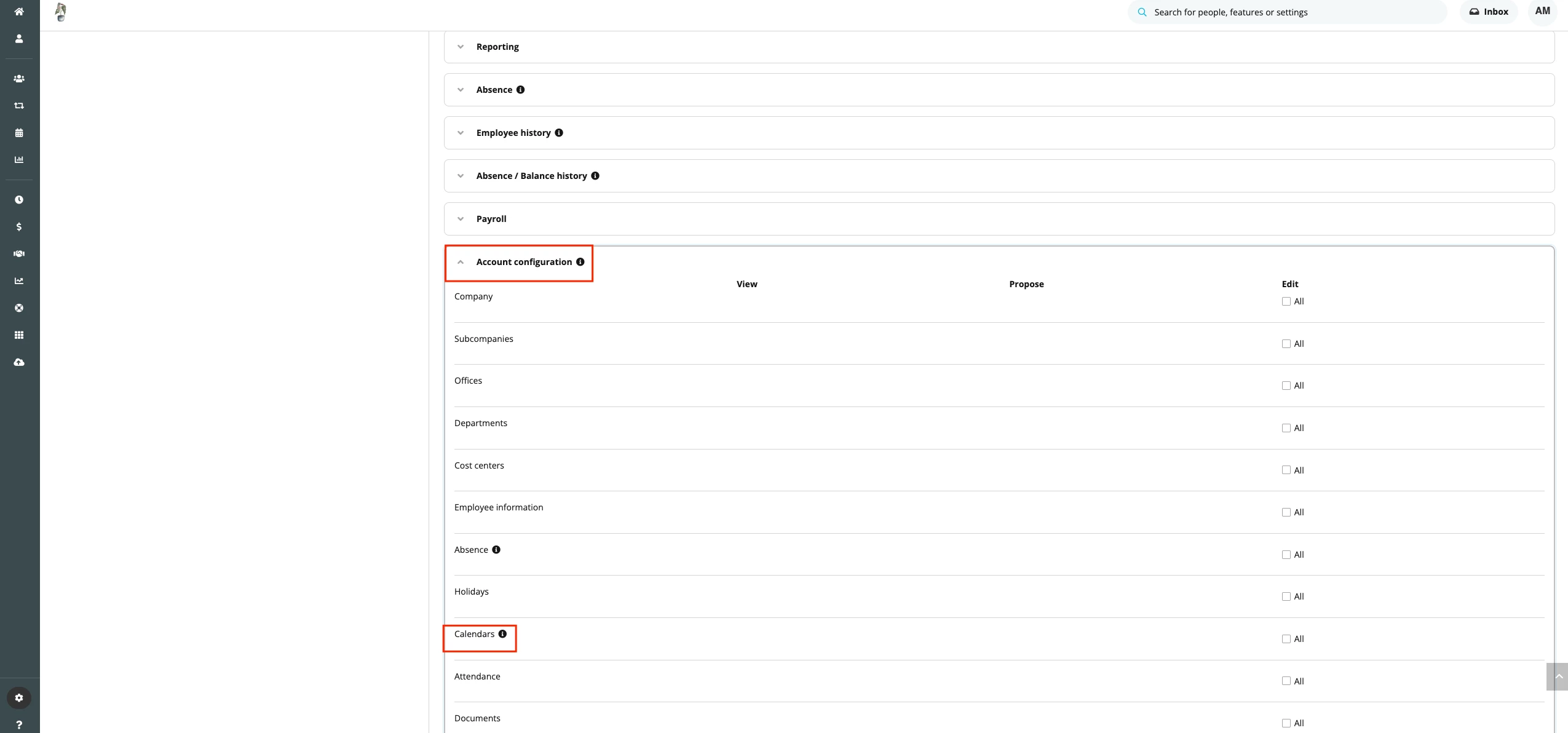Click the Company row label

(473, 296)
